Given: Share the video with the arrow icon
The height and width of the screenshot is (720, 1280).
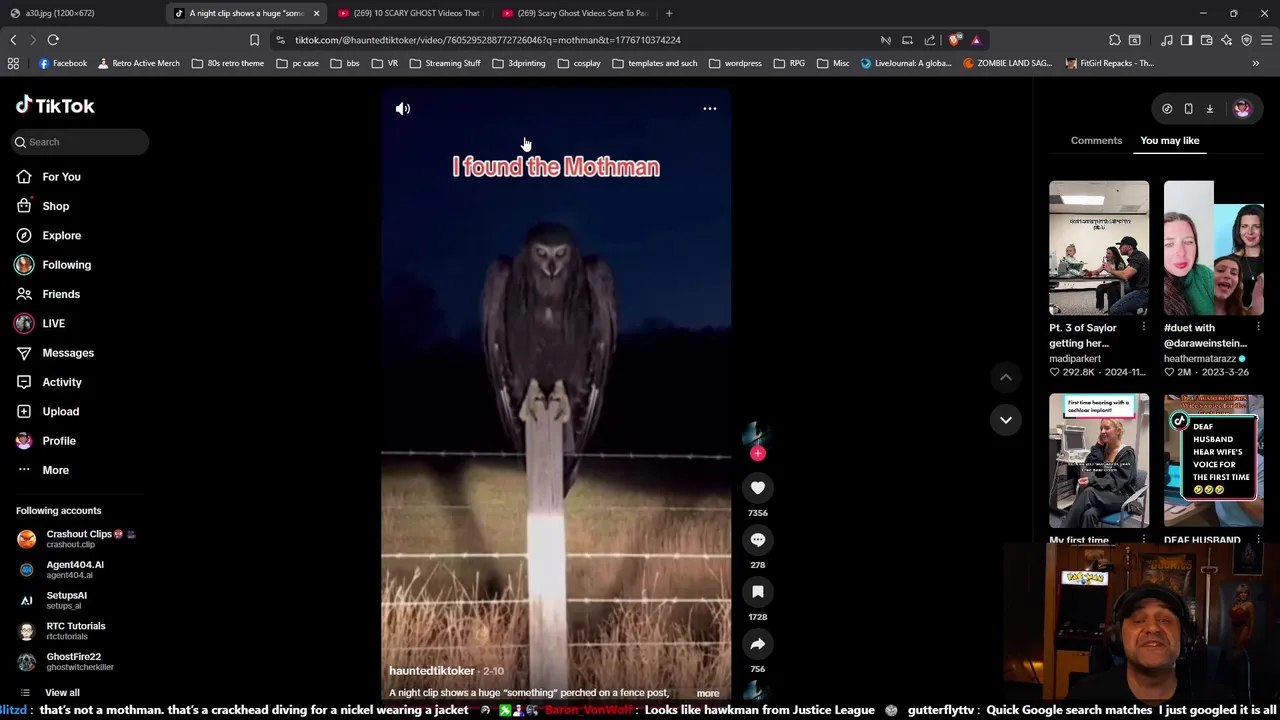Looking at the screenshot, I should tap(757, 644).
